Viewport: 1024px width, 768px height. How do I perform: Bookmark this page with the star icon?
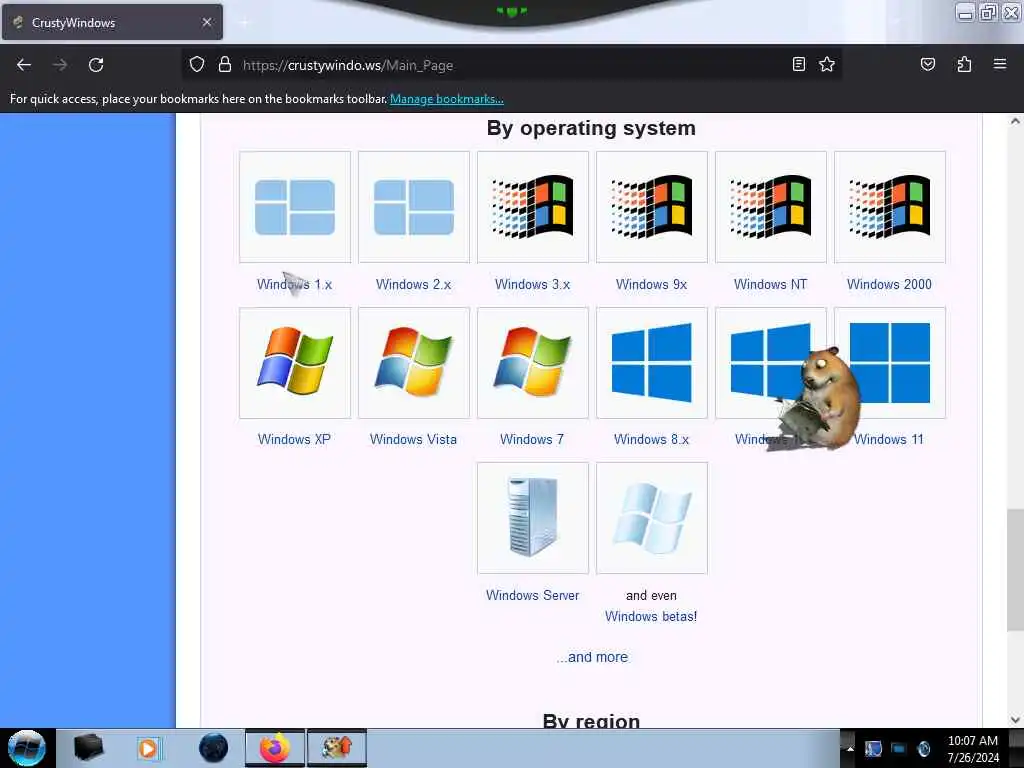827,64
